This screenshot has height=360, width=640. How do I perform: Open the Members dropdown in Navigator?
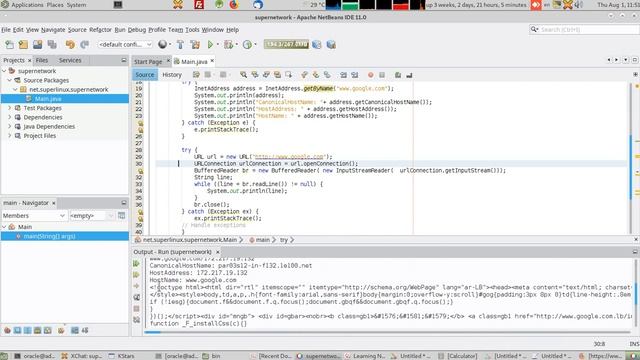point(34,216)
